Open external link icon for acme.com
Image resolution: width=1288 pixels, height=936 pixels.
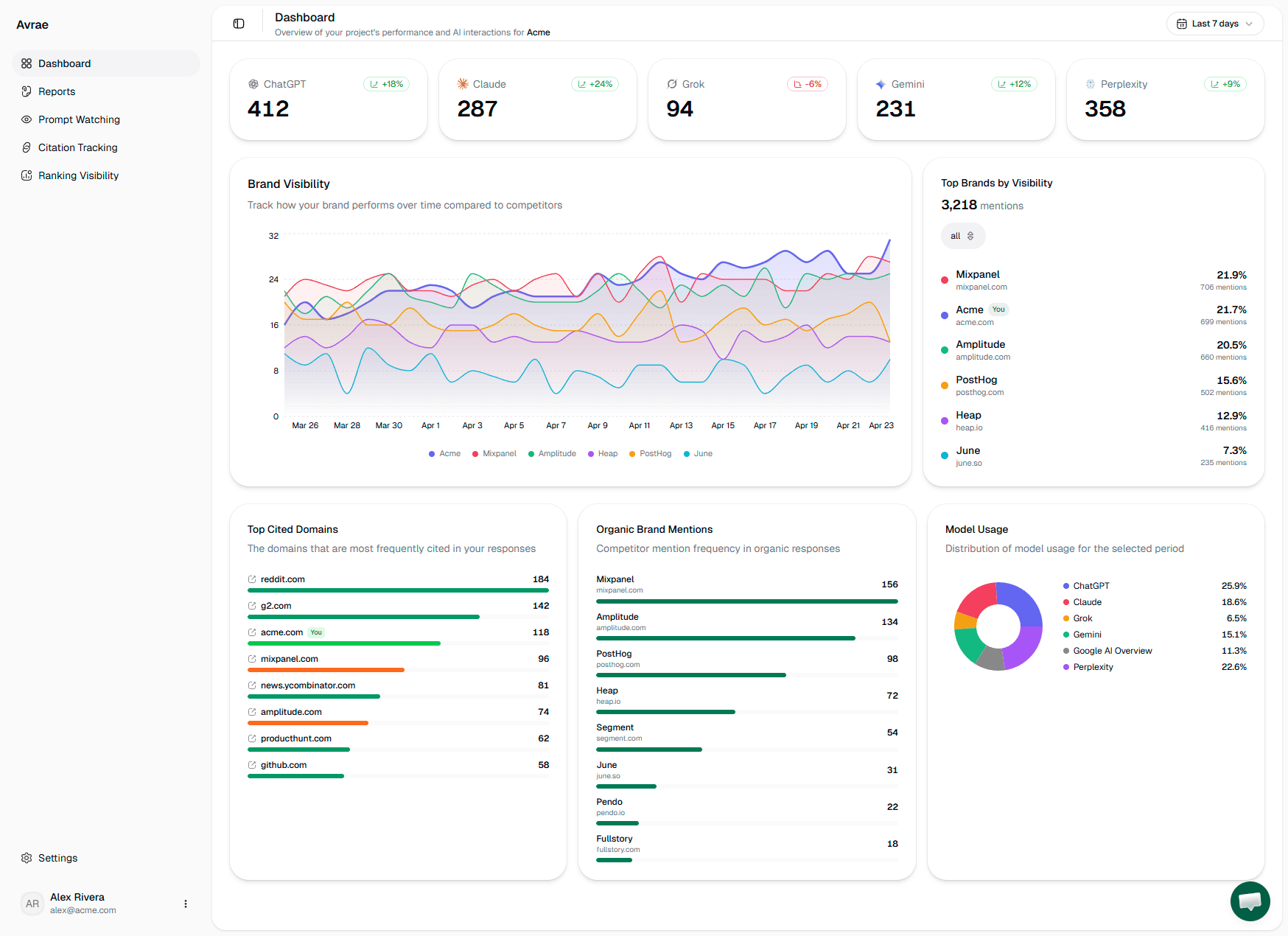point(252,632)
